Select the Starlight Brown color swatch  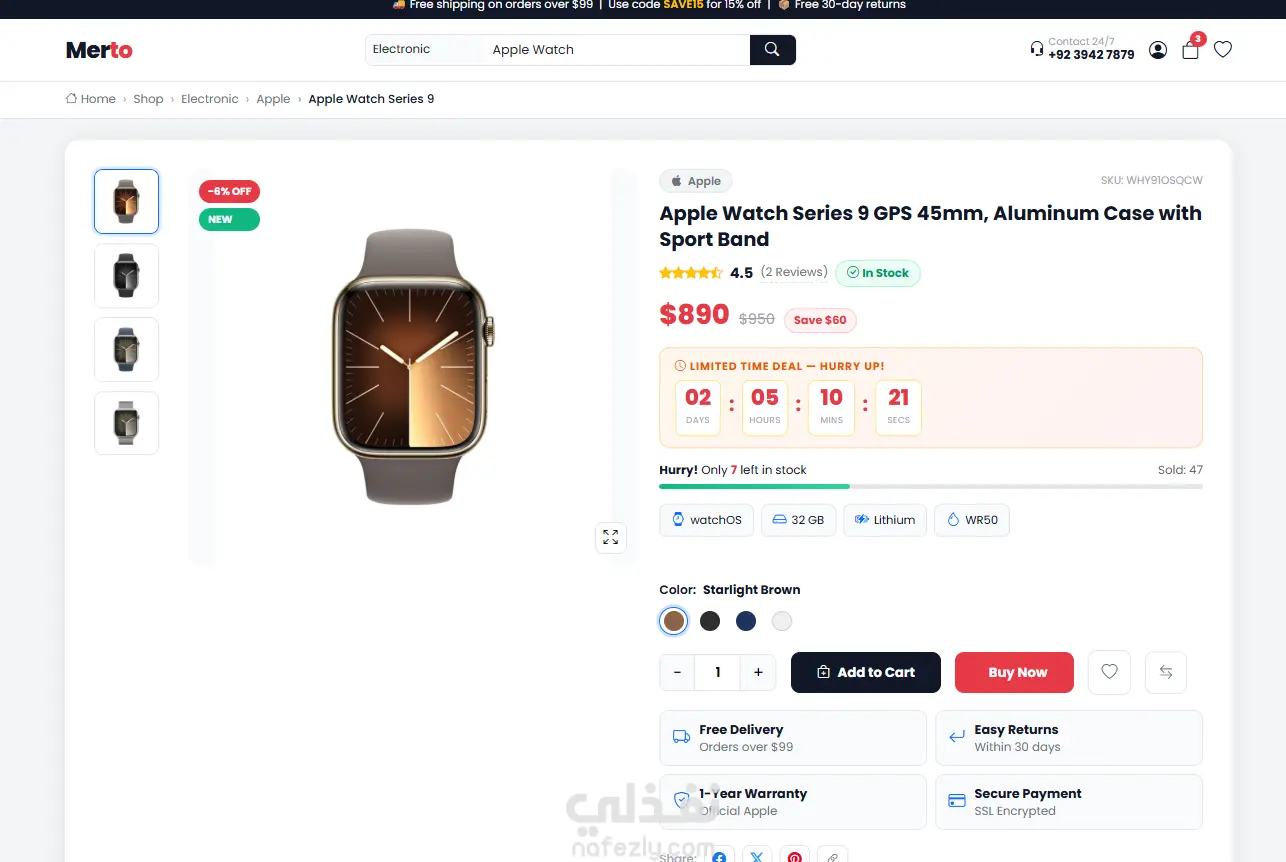pyautogui.click(x=674, y=621)
